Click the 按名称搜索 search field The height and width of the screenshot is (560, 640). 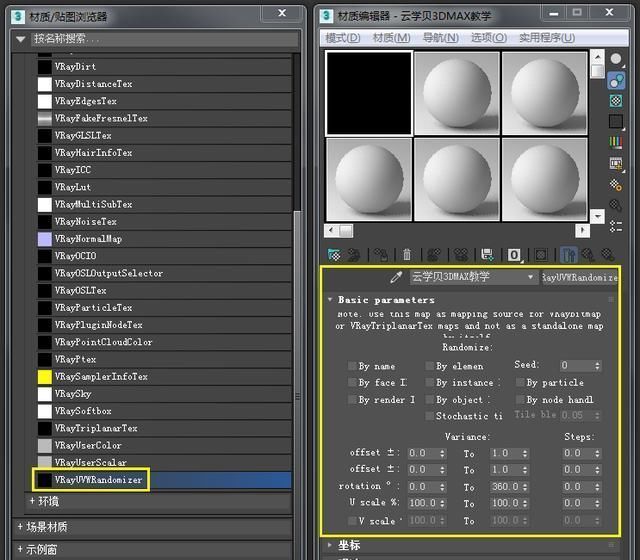point(164,39)
